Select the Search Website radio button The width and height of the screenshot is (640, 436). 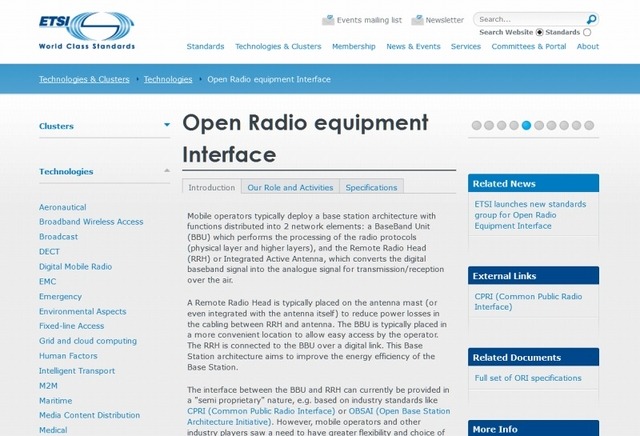(540, 32)
